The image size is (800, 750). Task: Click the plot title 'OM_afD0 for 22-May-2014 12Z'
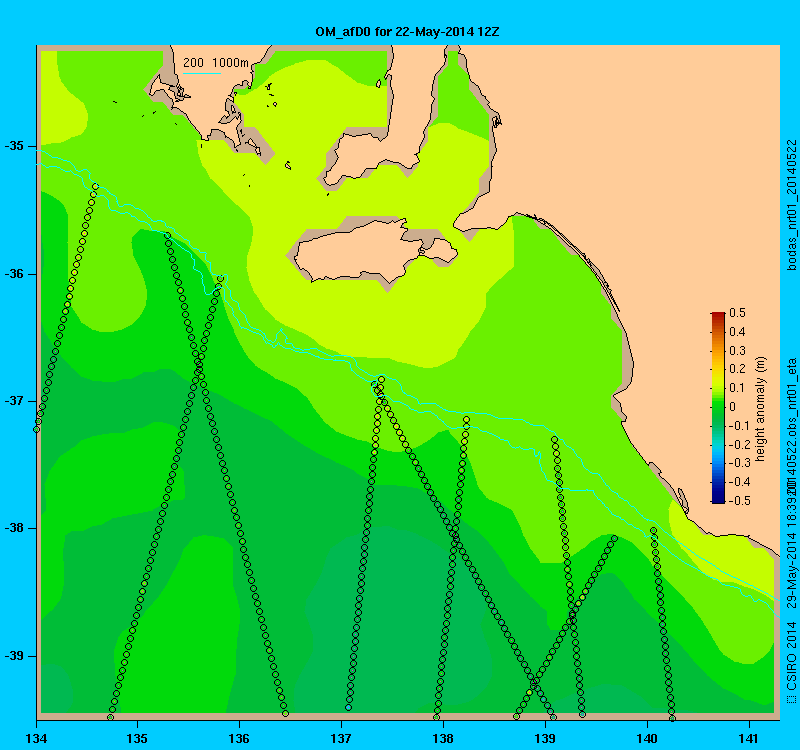(407, 32)
